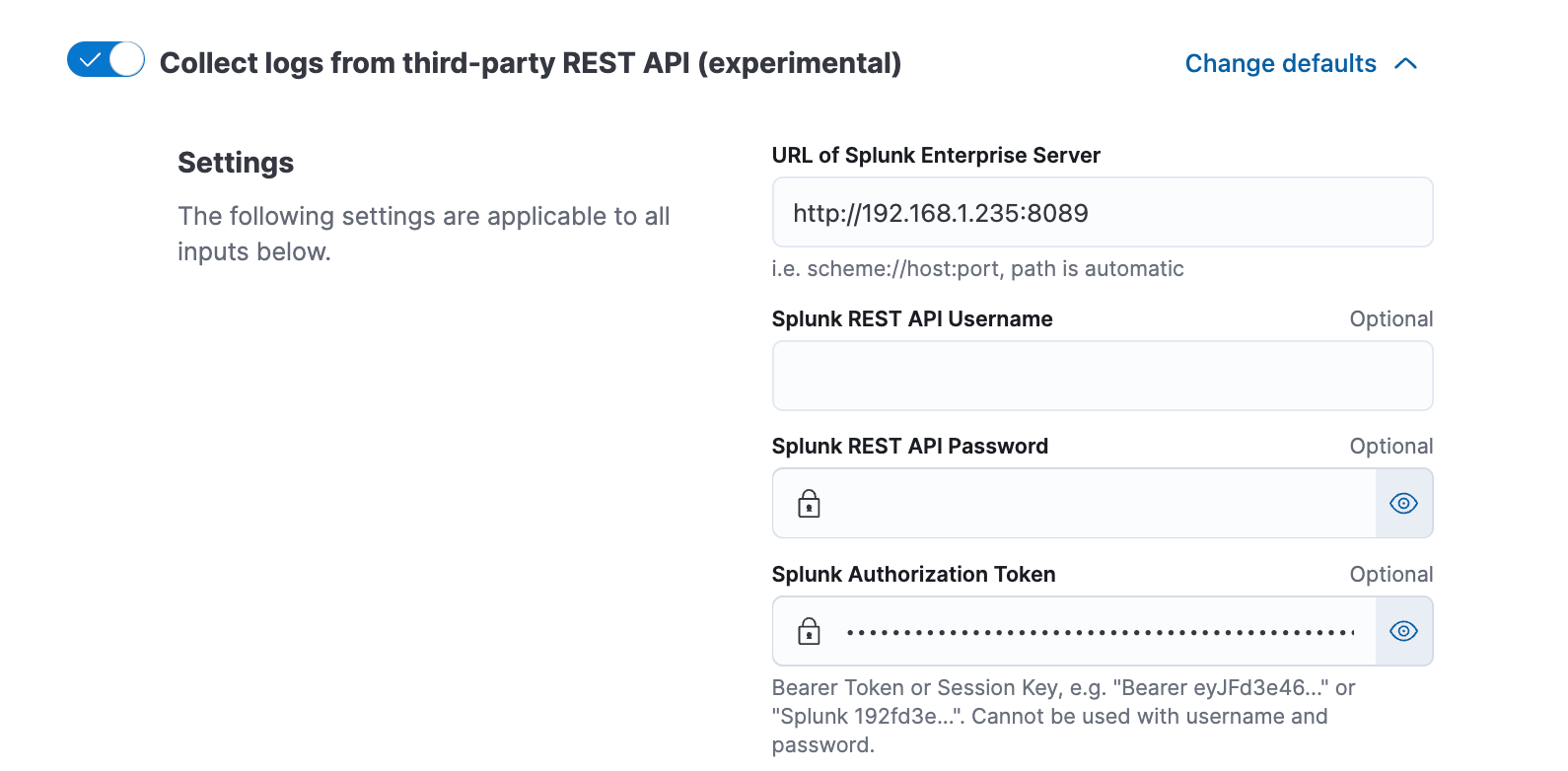This screenshot has height=771, width=1568.
Task: Click the "Collect logs from third-party REST API (experimental)" title
Action: point(531,63)
